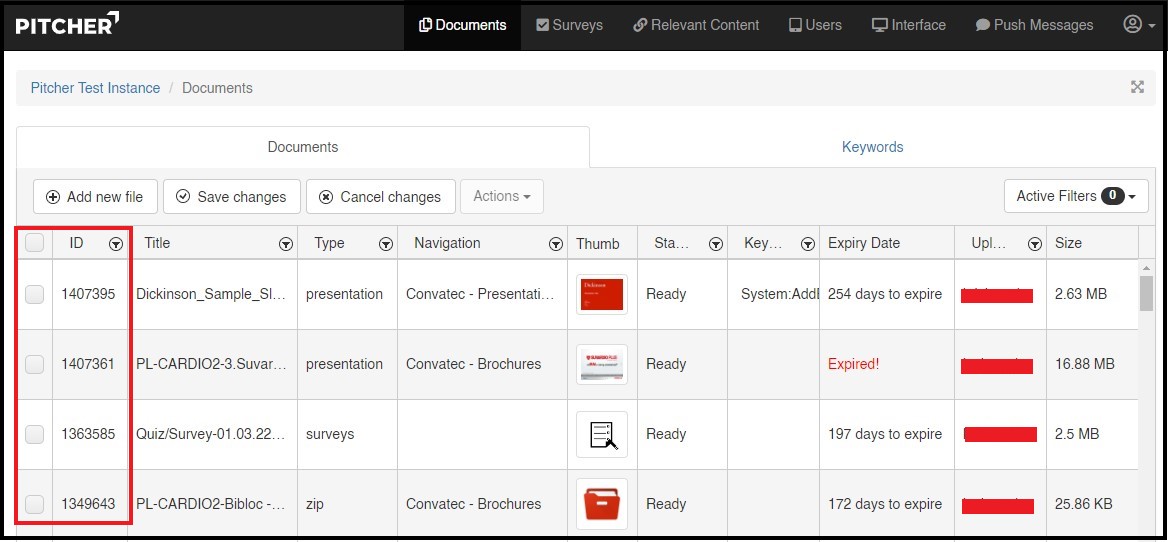Open the Title column filter icon

pos(286,244)
